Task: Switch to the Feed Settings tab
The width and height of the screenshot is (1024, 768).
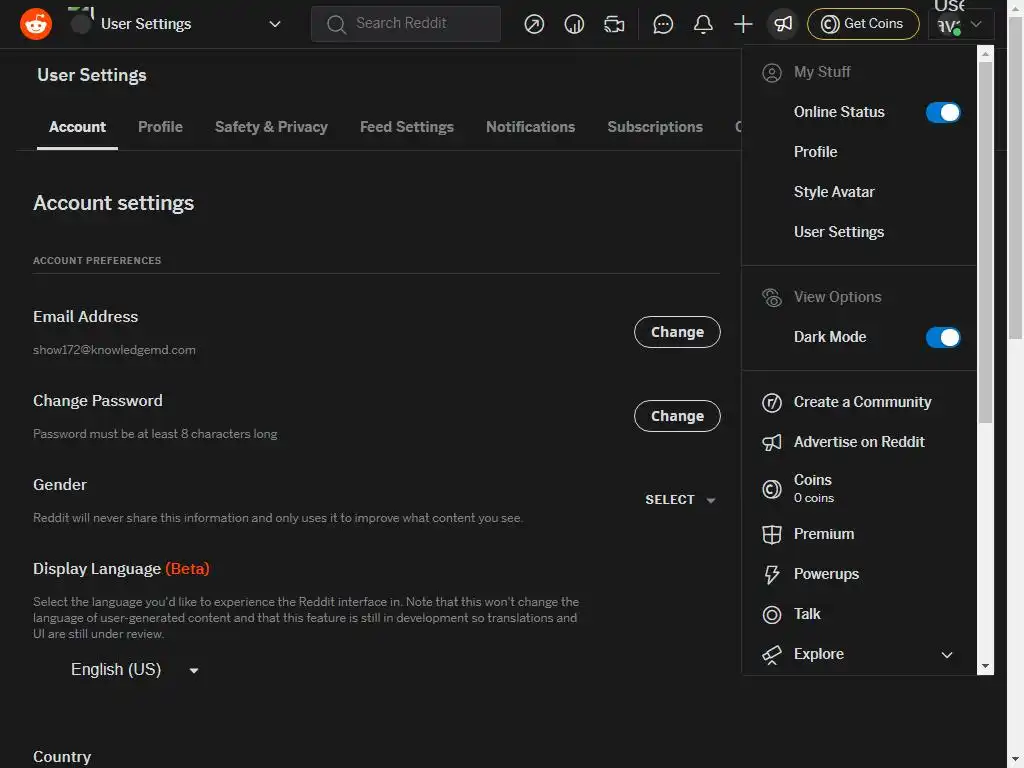Action: click(406, 127)
